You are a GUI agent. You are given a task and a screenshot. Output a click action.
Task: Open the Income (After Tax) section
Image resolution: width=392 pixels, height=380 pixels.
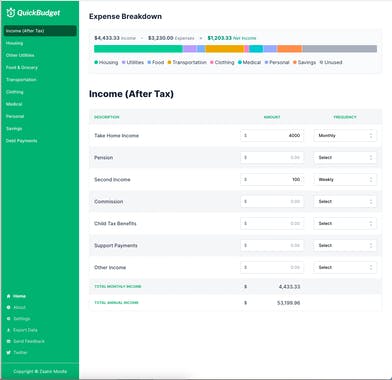40,31
